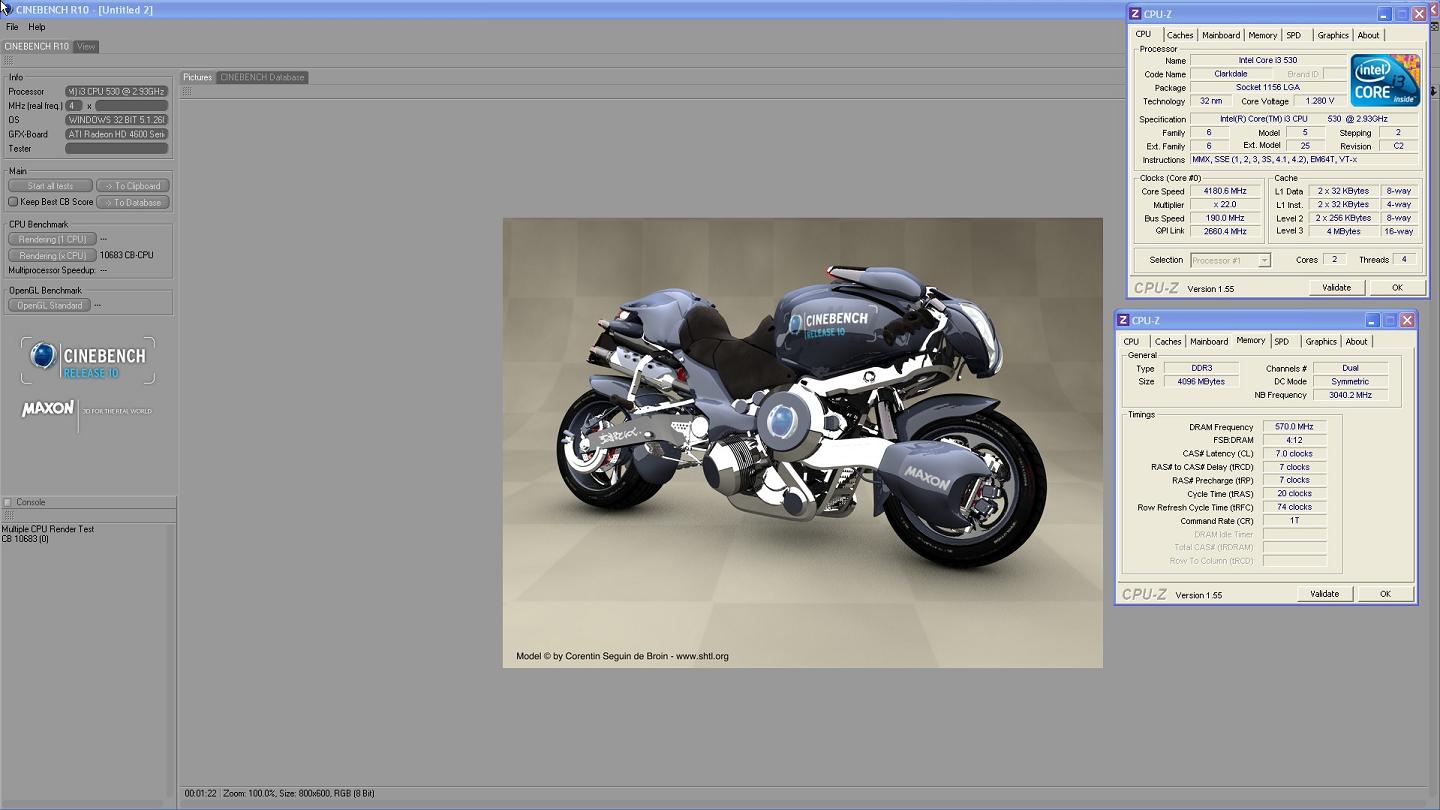The height and width of the screenshot is (810, 1440).
Task: Click the Bus Speed 190.0 MHz value
Action: [x=1225, y=218]
